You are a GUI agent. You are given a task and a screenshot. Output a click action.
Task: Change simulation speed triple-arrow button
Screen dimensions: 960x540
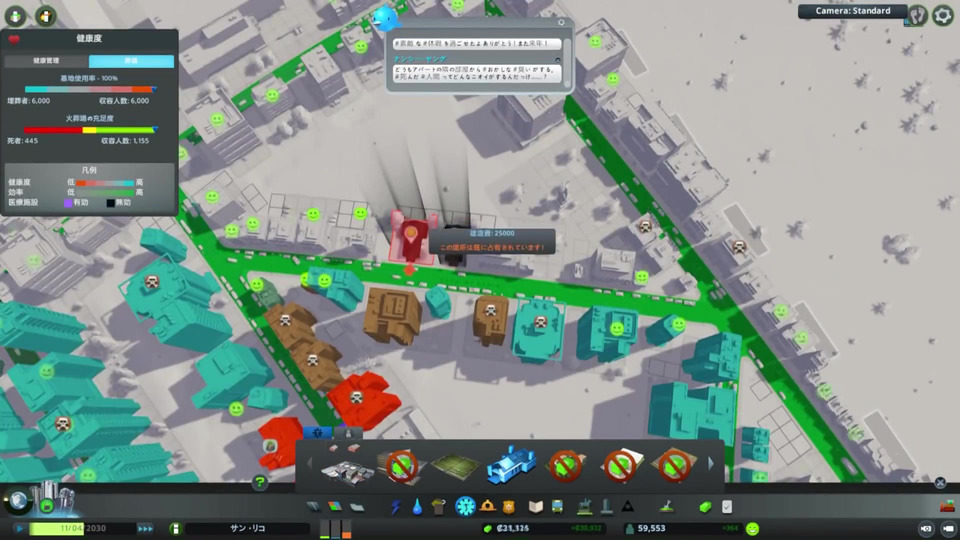tap(145, 528)
